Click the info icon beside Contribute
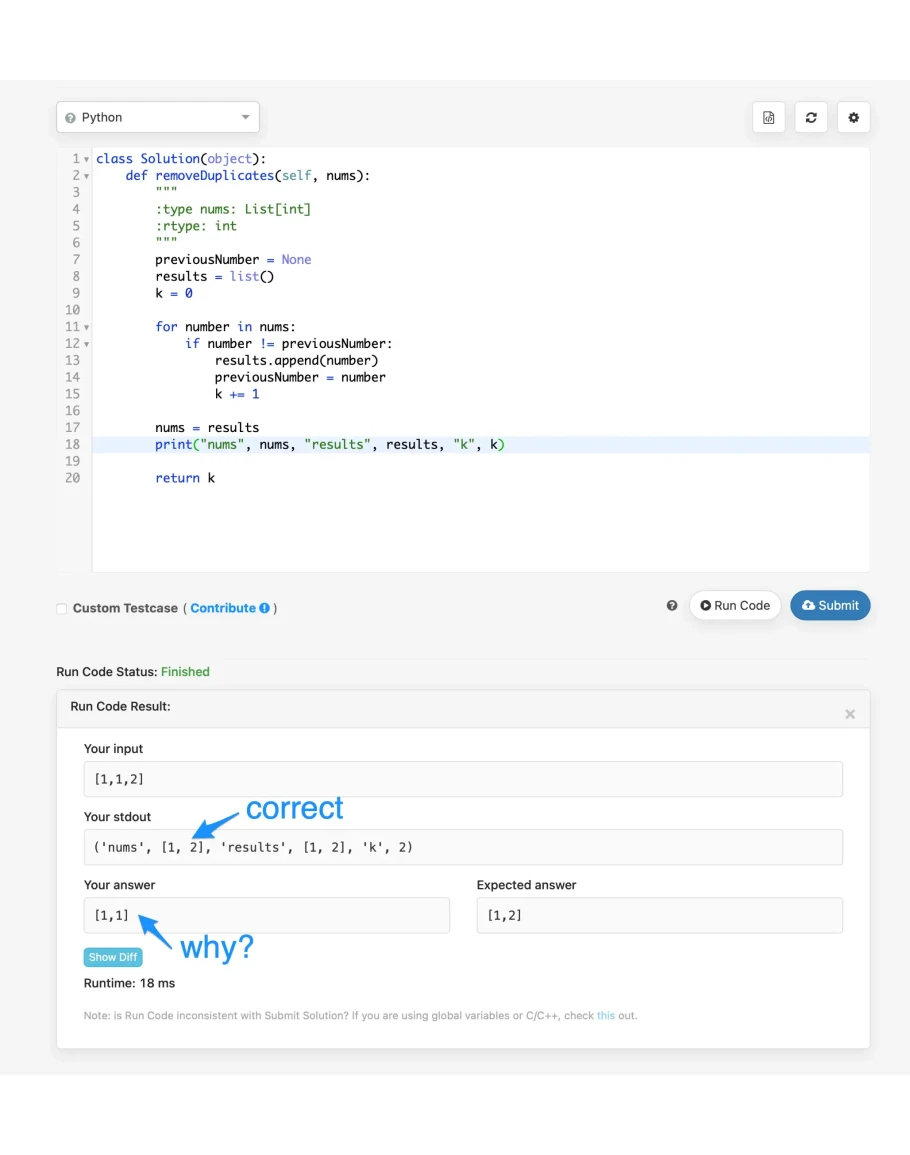910x1155 pixels. tap(265, 608)
